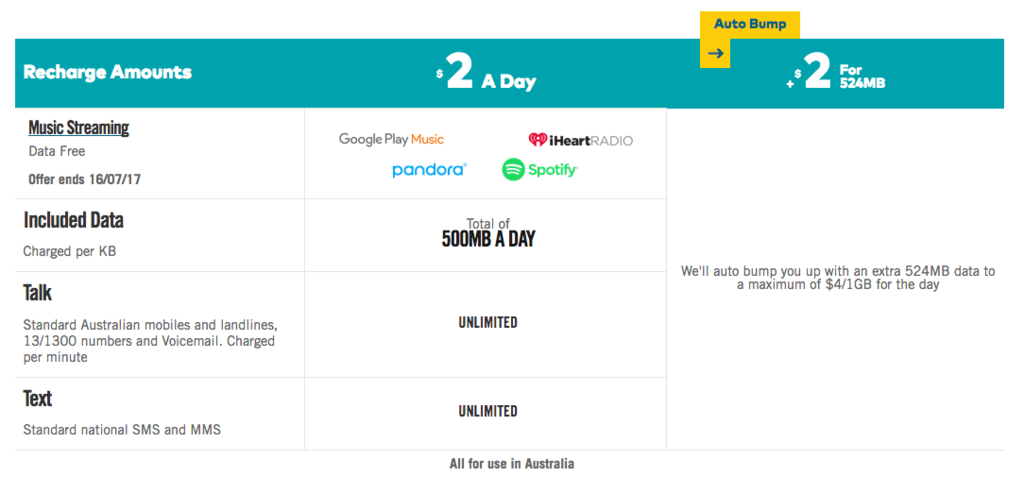The image size is (1024, 477).
Task: Click the Recharge Amounts header
Action: pos(108,72)
